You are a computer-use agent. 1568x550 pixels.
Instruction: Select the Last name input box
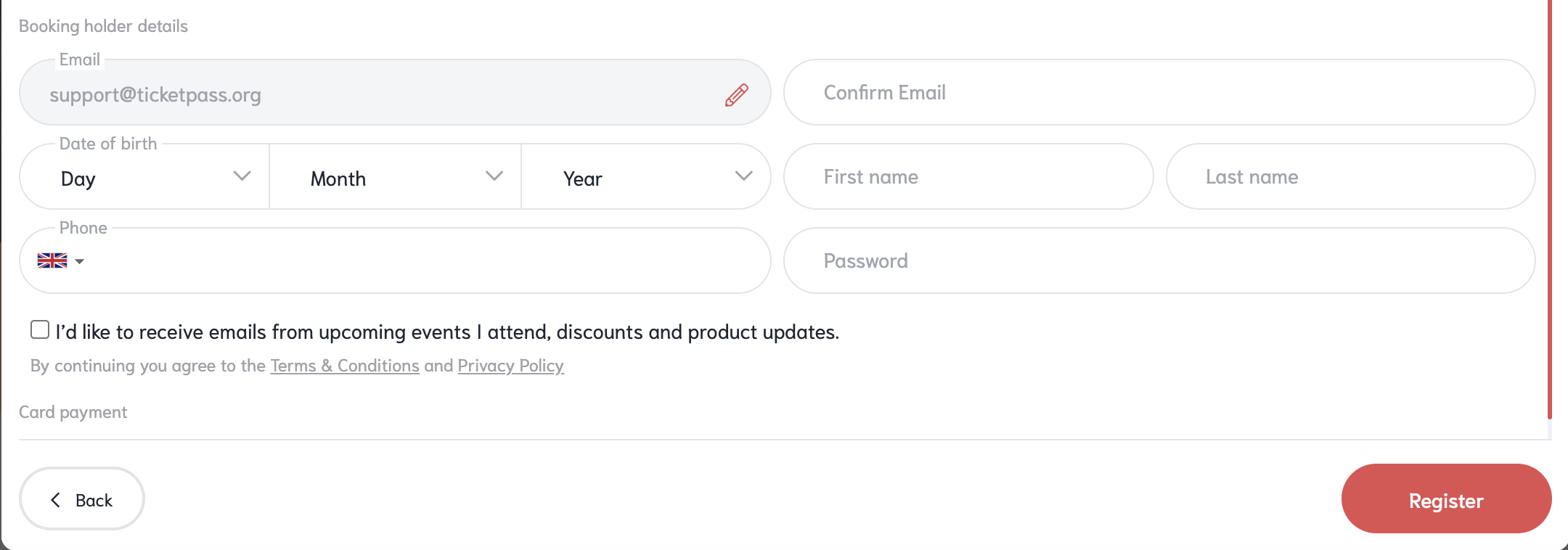(x=1350, y=176)
